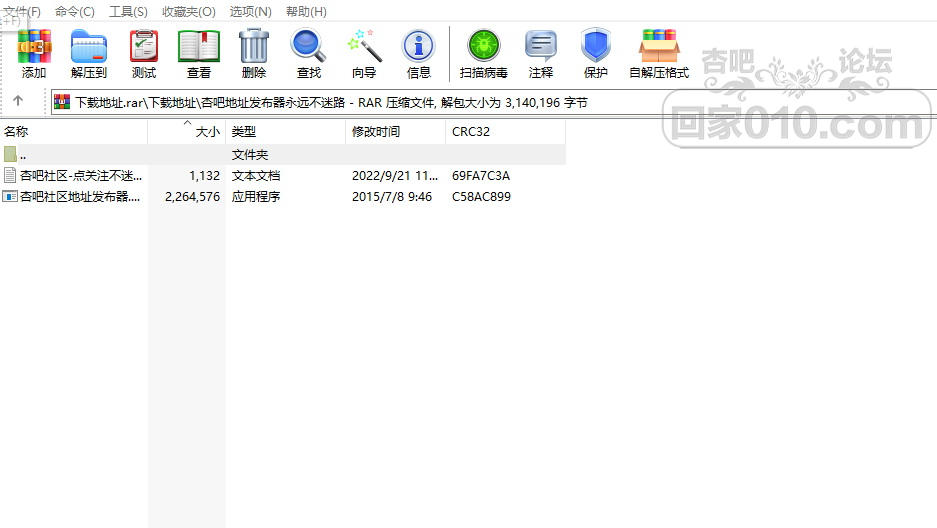
Task: Open the View (查看) book icon
Action: coord(199,46)
